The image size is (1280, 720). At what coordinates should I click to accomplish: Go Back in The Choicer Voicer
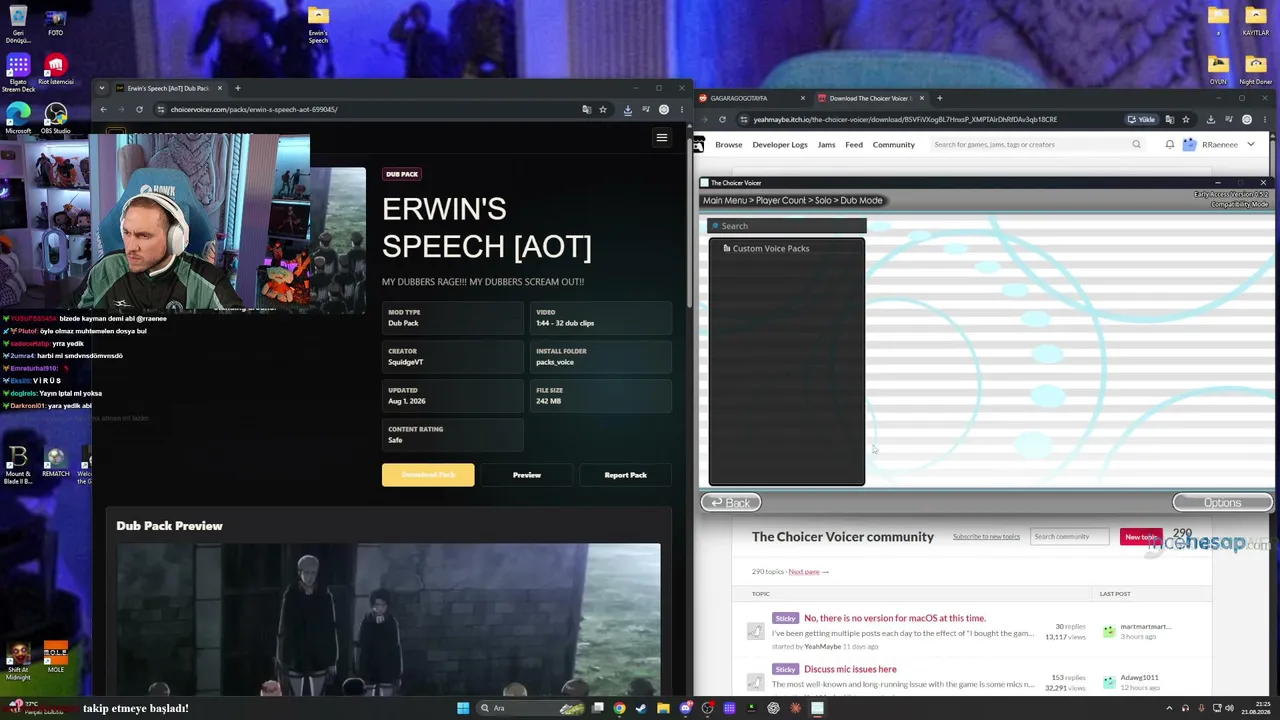(731, 502)
